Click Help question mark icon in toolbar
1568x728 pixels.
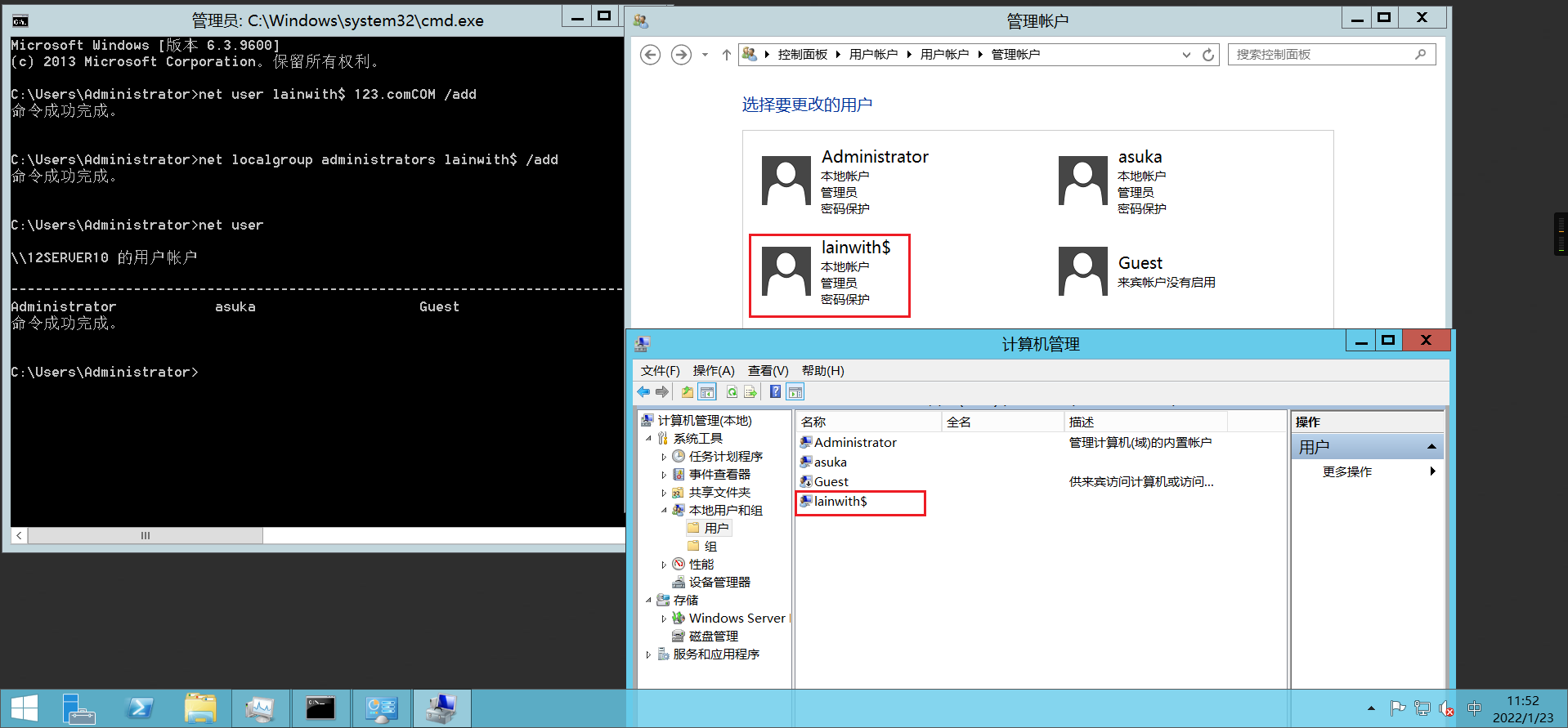[775, 392]
